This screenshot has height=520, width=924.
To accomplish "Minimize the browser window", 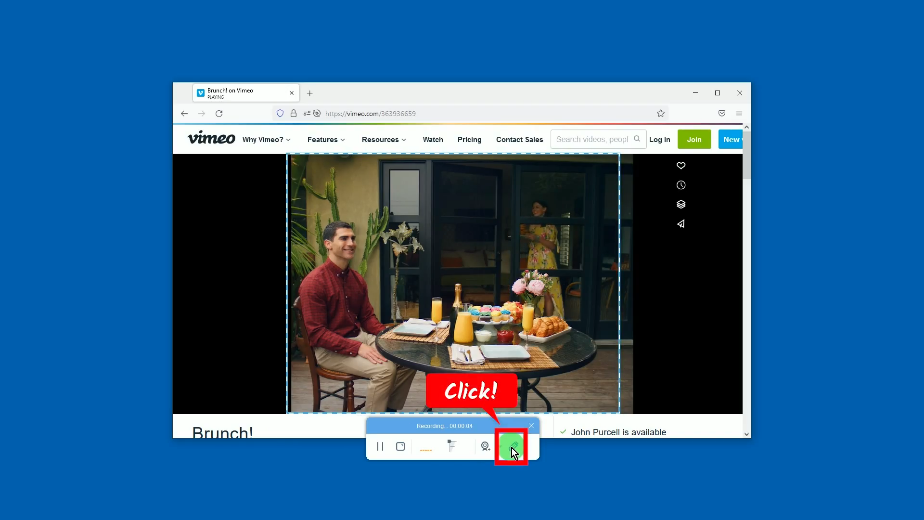I will (x=695, y=93).
